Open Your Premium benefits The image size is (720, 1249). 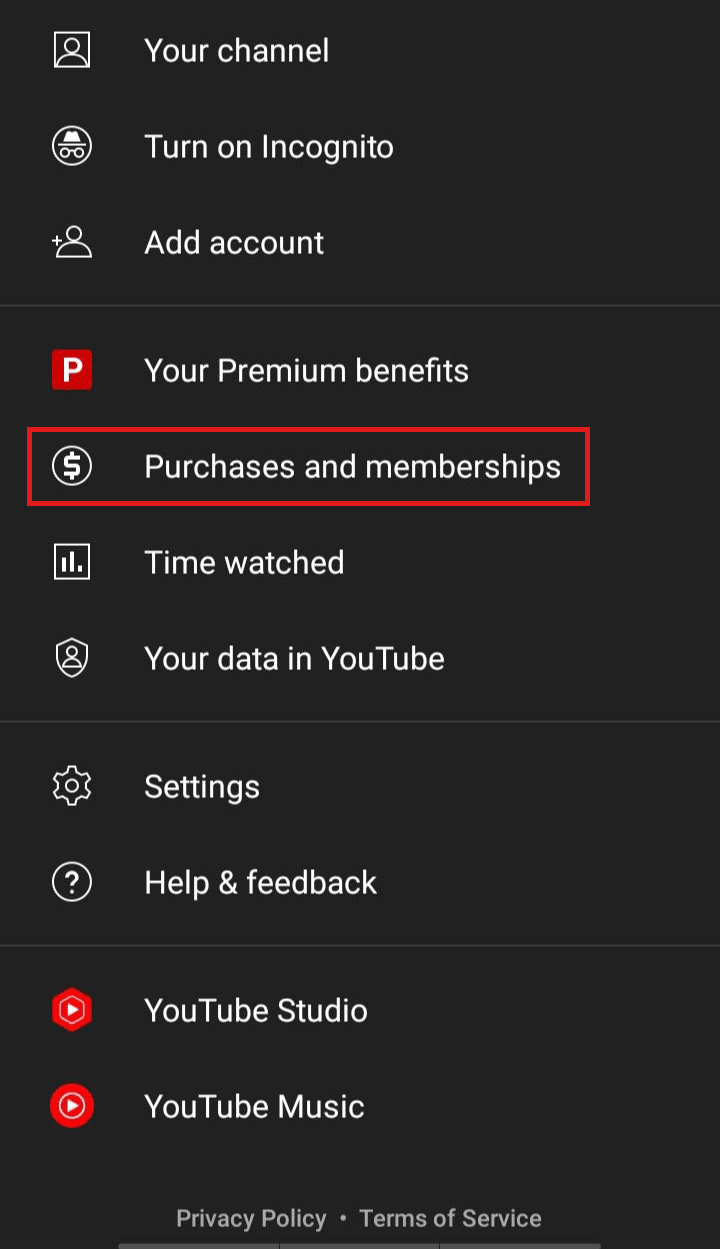[x=360, y=370]
